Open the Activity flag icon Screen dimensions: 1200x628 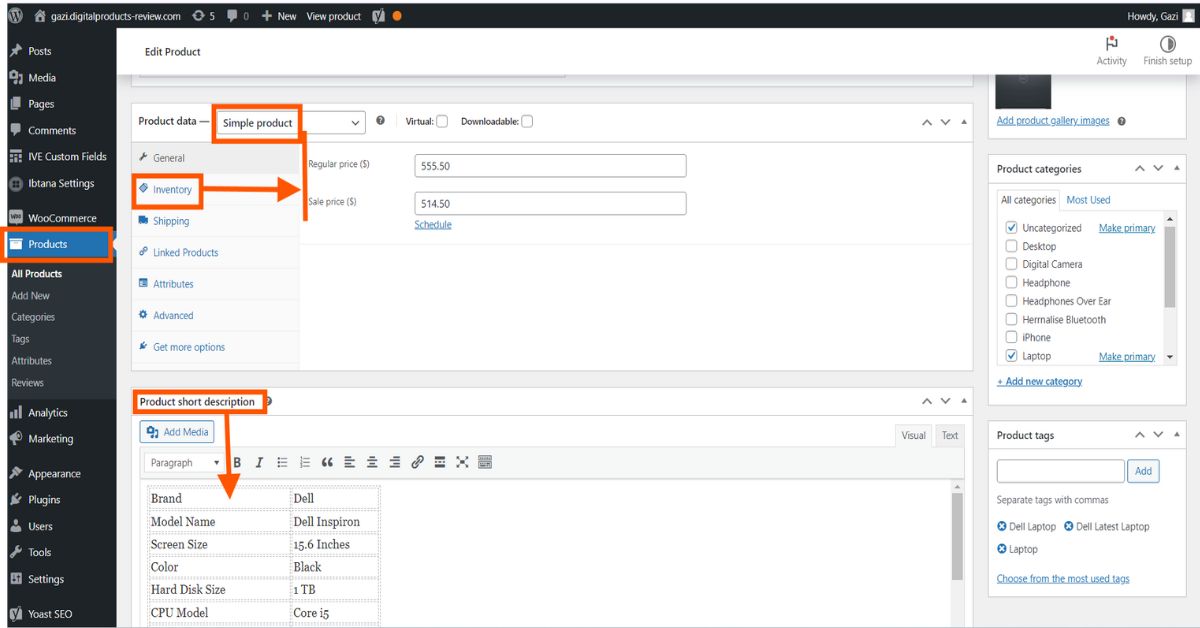tap(1111, 44)
